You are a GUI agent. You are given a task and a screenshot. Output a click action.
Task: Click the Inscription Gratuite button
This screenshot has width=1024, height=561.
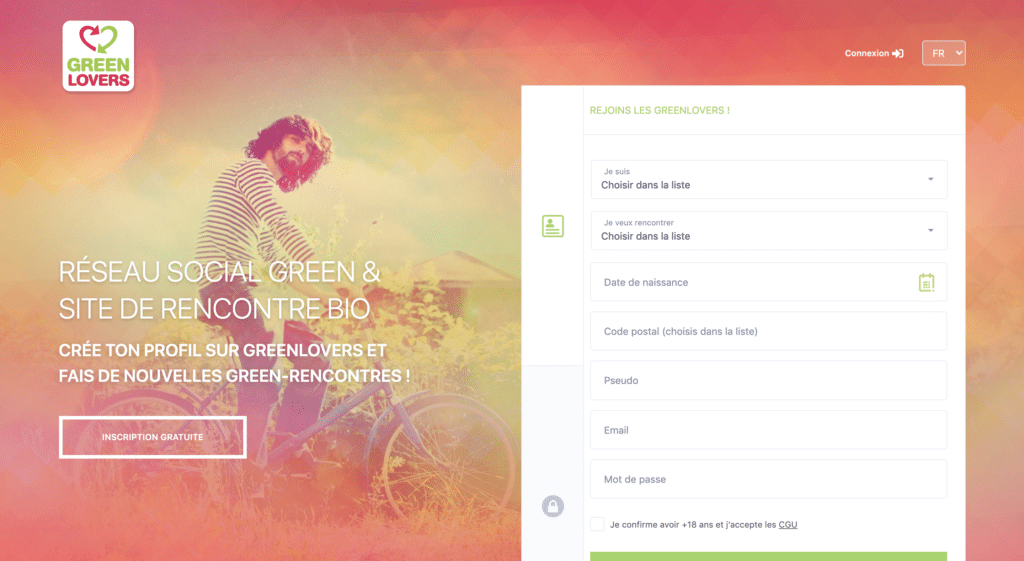coord(153,437)
